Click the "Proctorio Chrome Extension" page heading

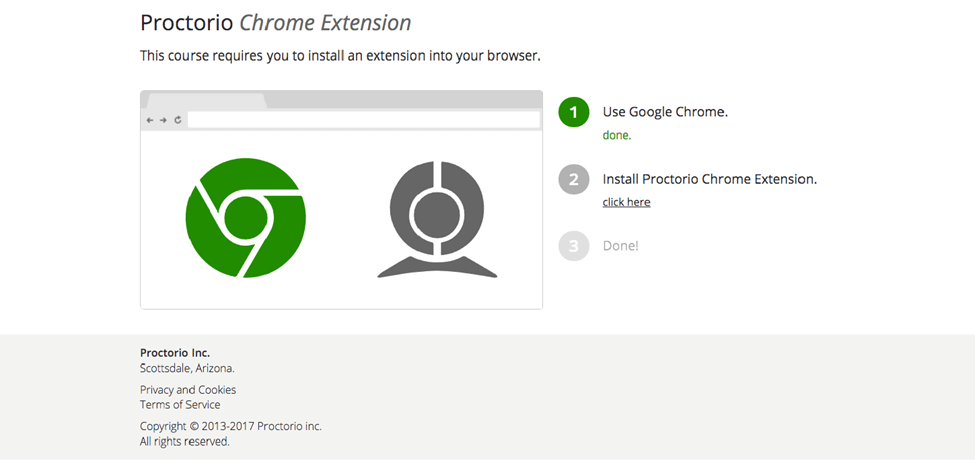[x=275, y=23]
